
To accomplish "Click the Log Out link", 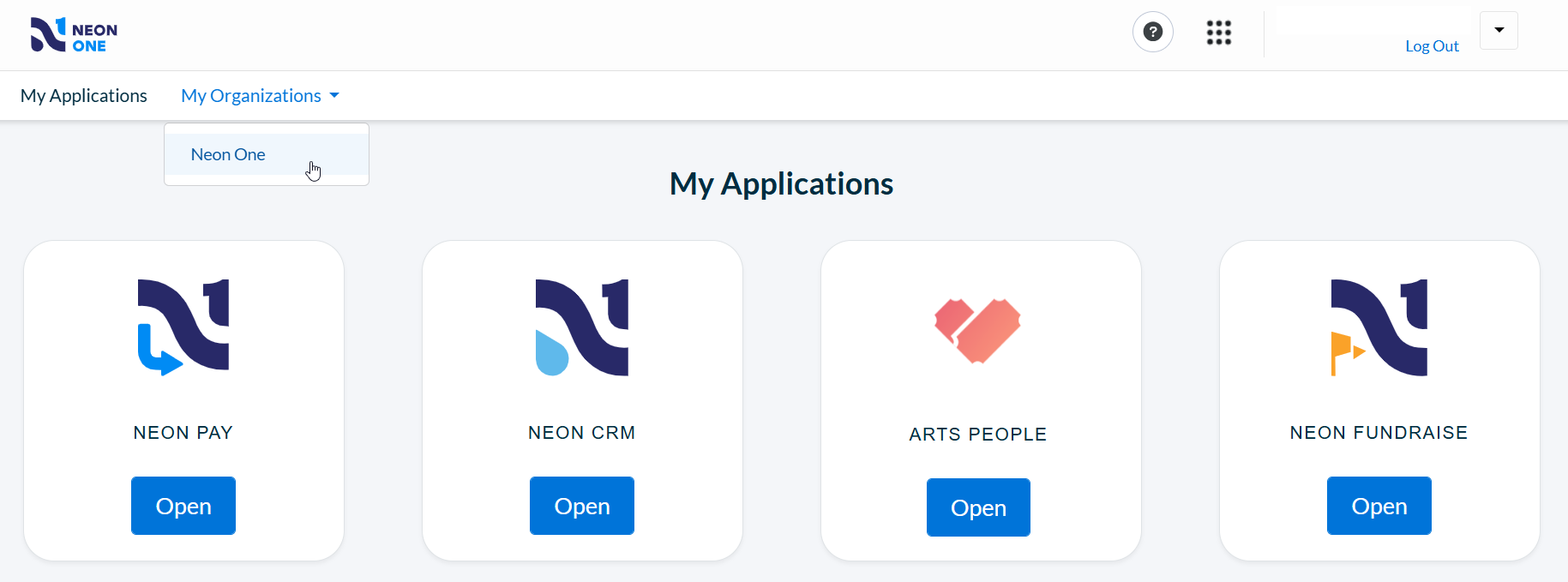I will [x=1432, y=46].
